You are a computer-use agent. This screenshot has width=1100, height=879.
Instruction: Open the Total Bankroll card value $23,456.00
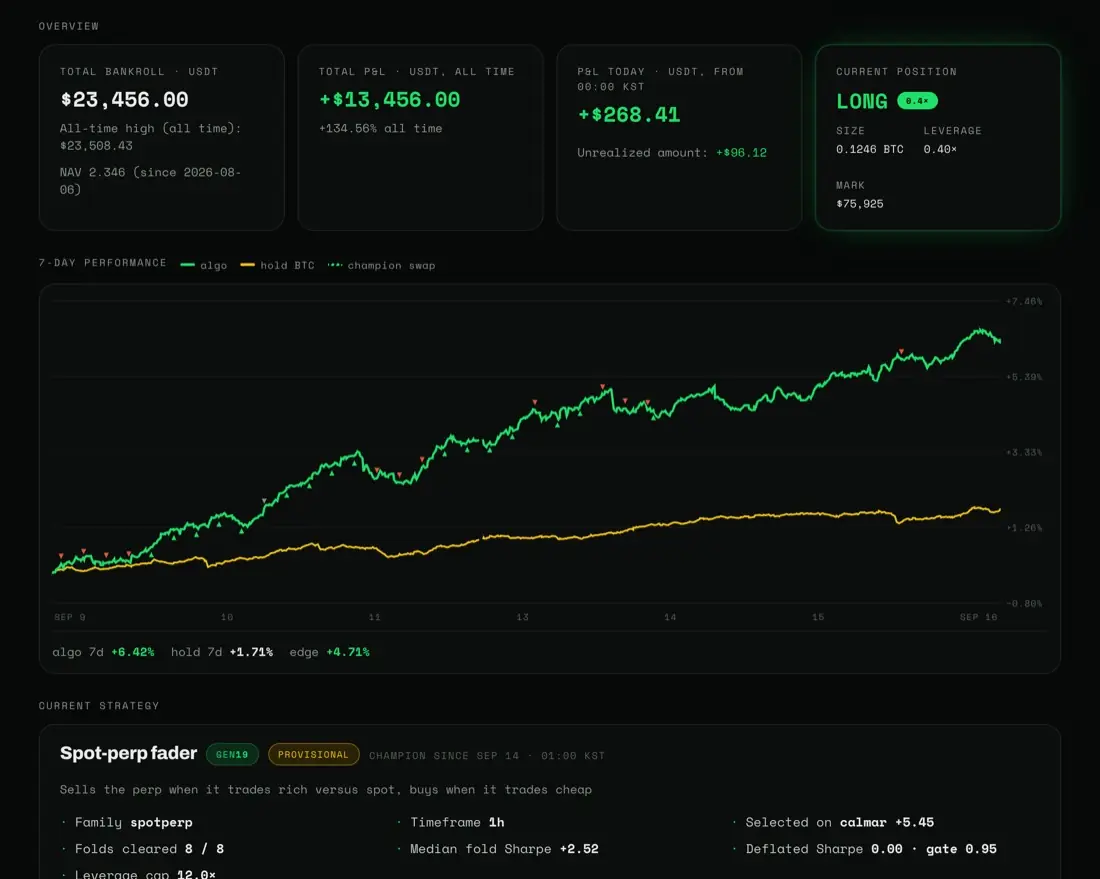(125, 100)
